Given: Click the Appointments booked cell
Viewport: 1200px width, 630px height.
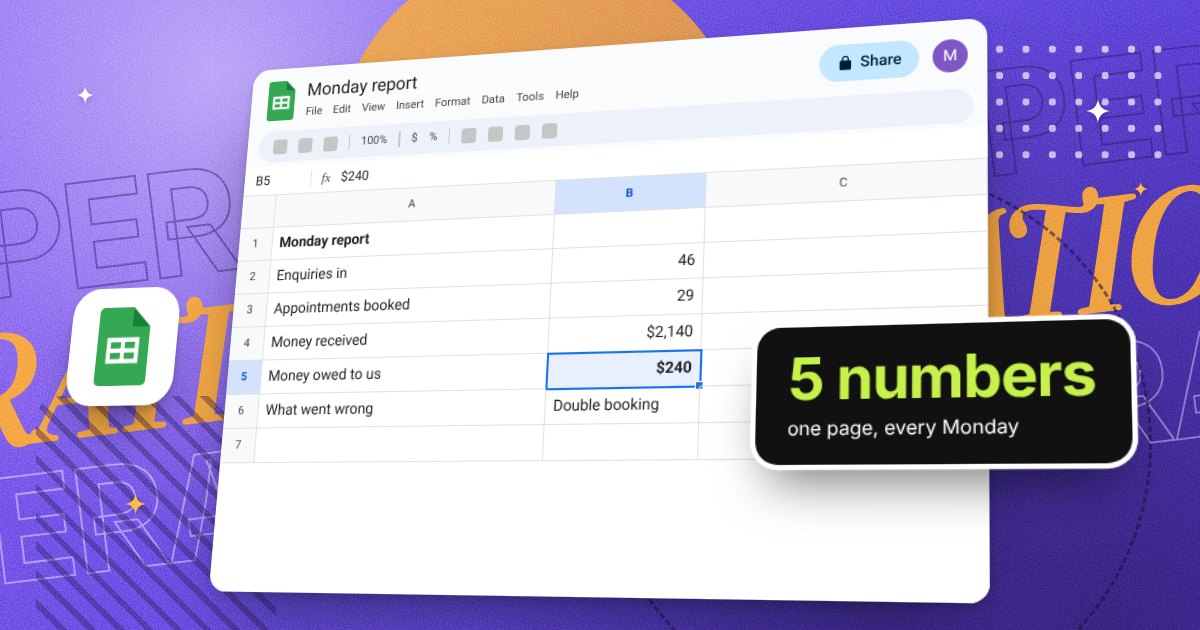Looking at the screenshot, I should 408,306.
